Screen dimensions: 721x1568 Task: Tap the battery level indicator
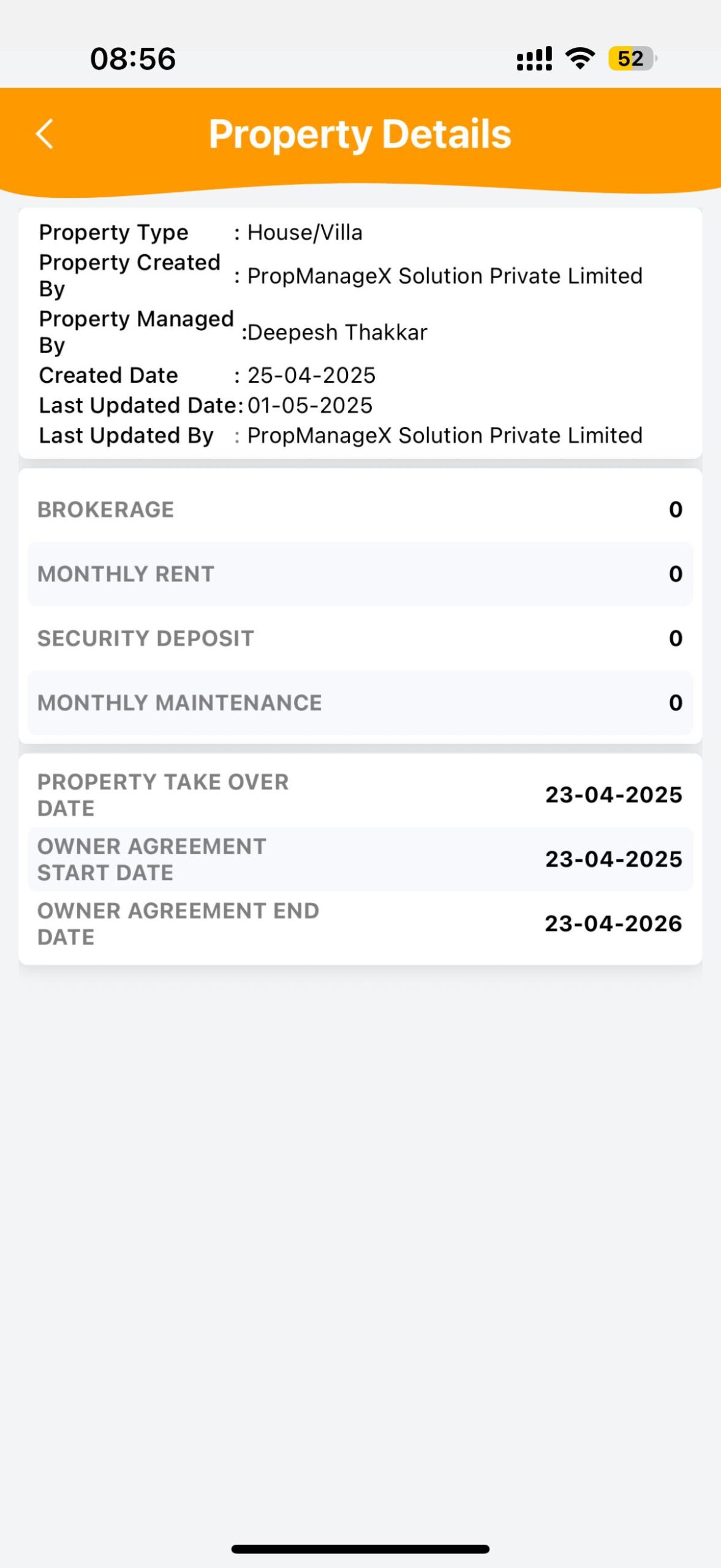click(632, 59)
